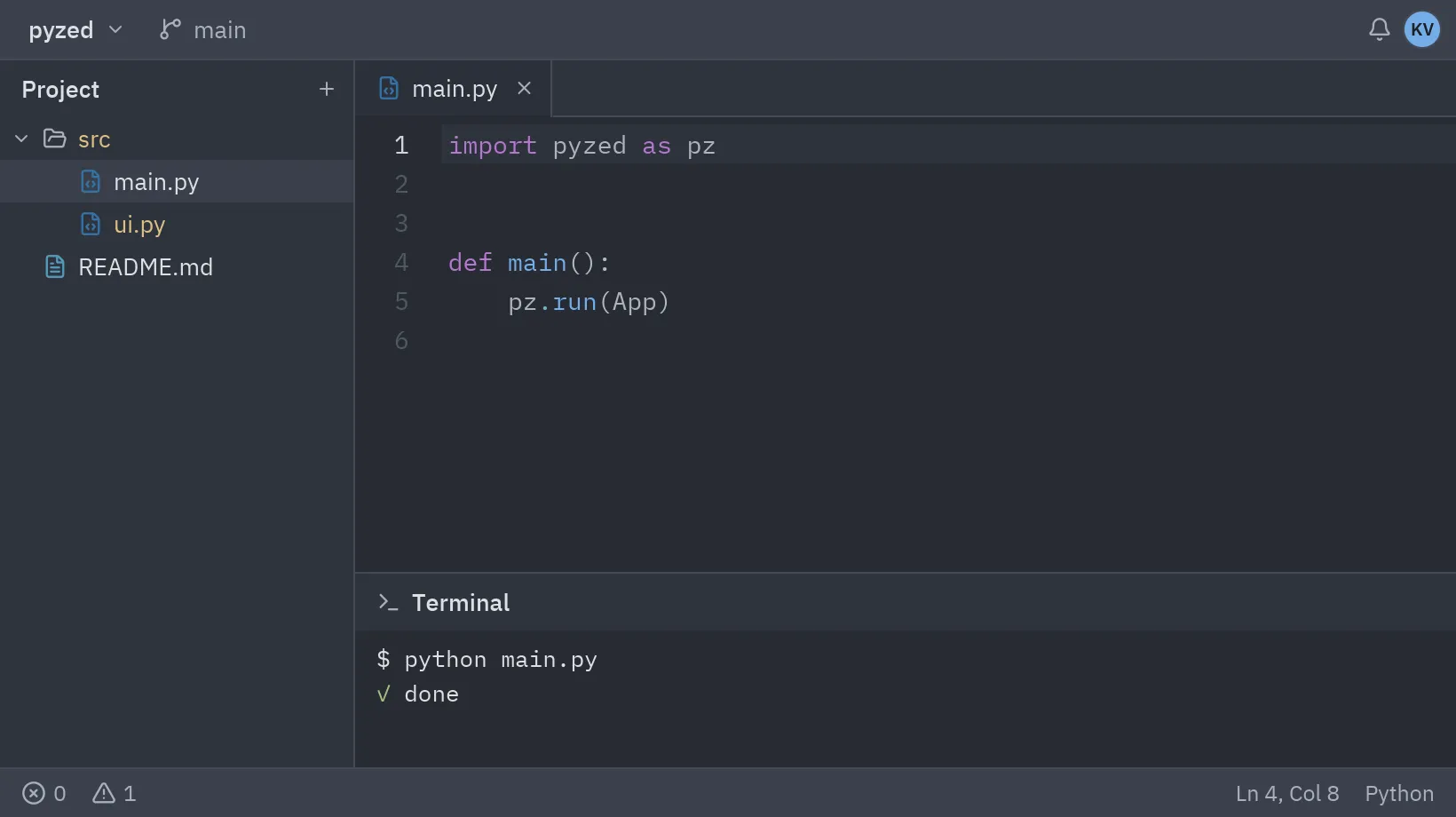1456x817 pixels.
Task: Click the ui.py file icon
Action: pyautogui.click(x=91, y=224)
